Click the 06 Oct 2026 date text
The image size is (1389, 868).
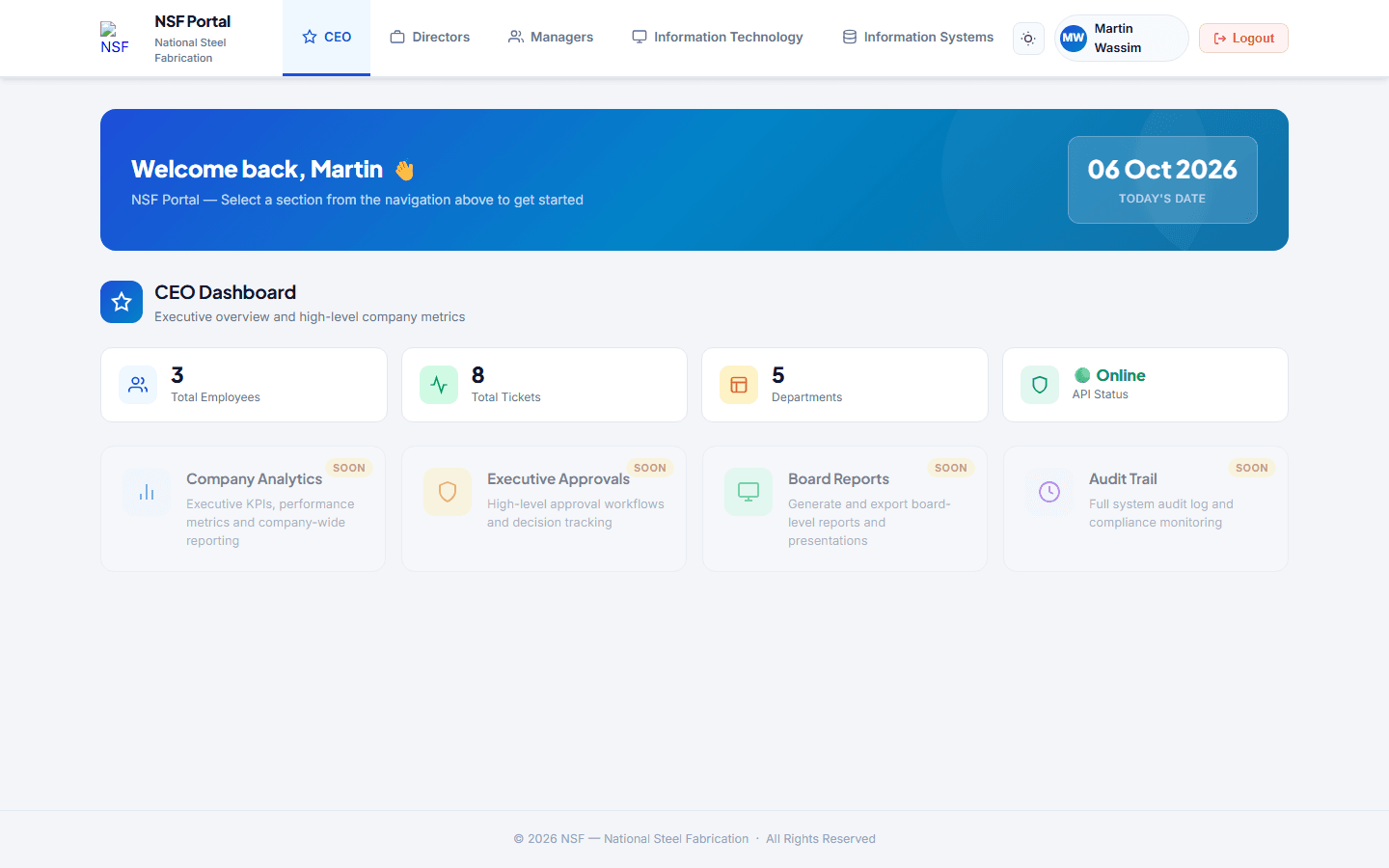tap(1162, 170)
